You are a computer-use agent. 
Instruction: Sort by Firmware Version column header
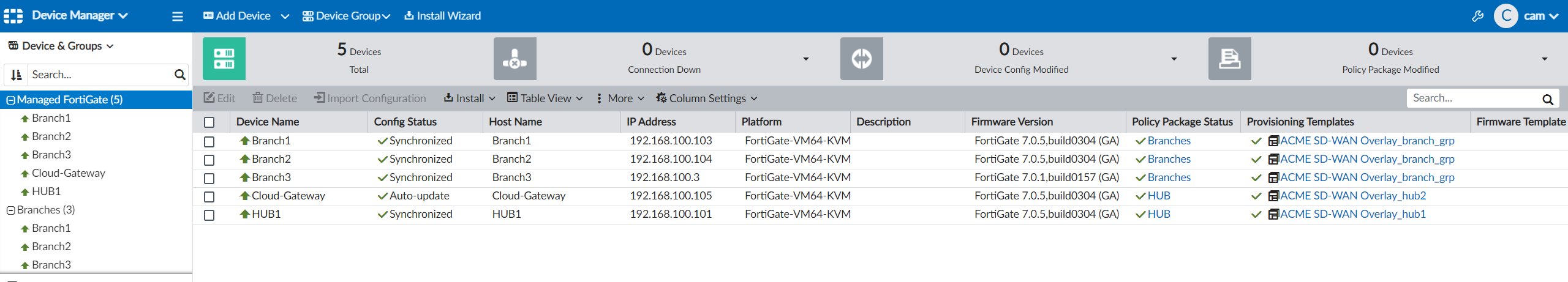pos(1012,122)
